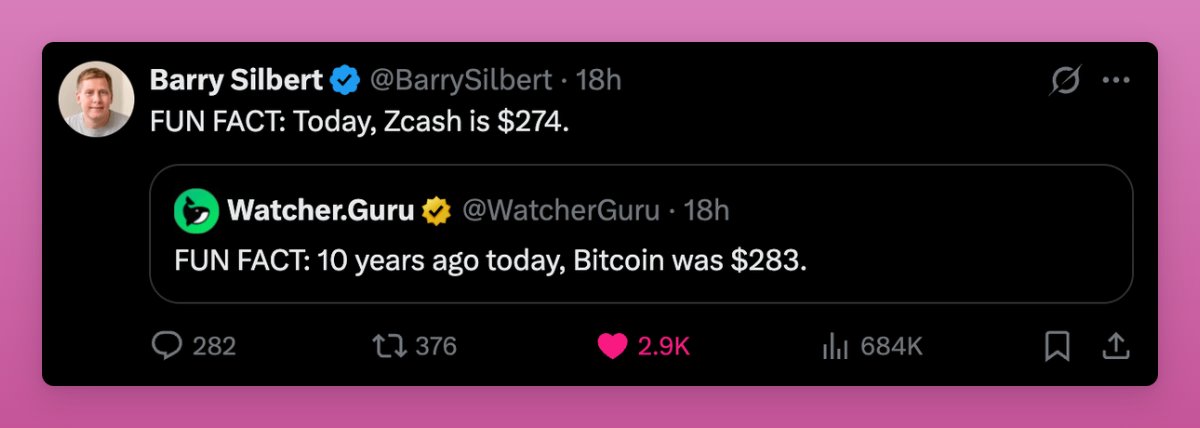View analytics showing 684K views
The image size is (1200, 428).
(833, 346)
